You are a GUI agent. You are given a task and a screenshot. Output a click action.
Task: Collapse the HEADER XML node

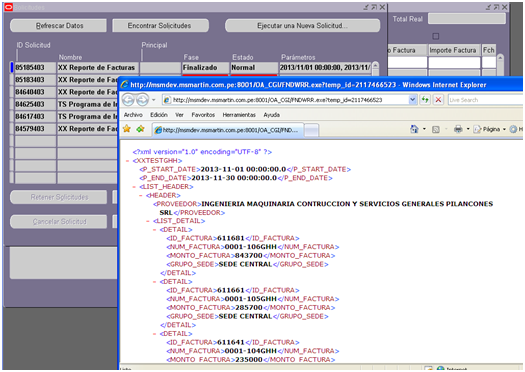click(141, 196)
